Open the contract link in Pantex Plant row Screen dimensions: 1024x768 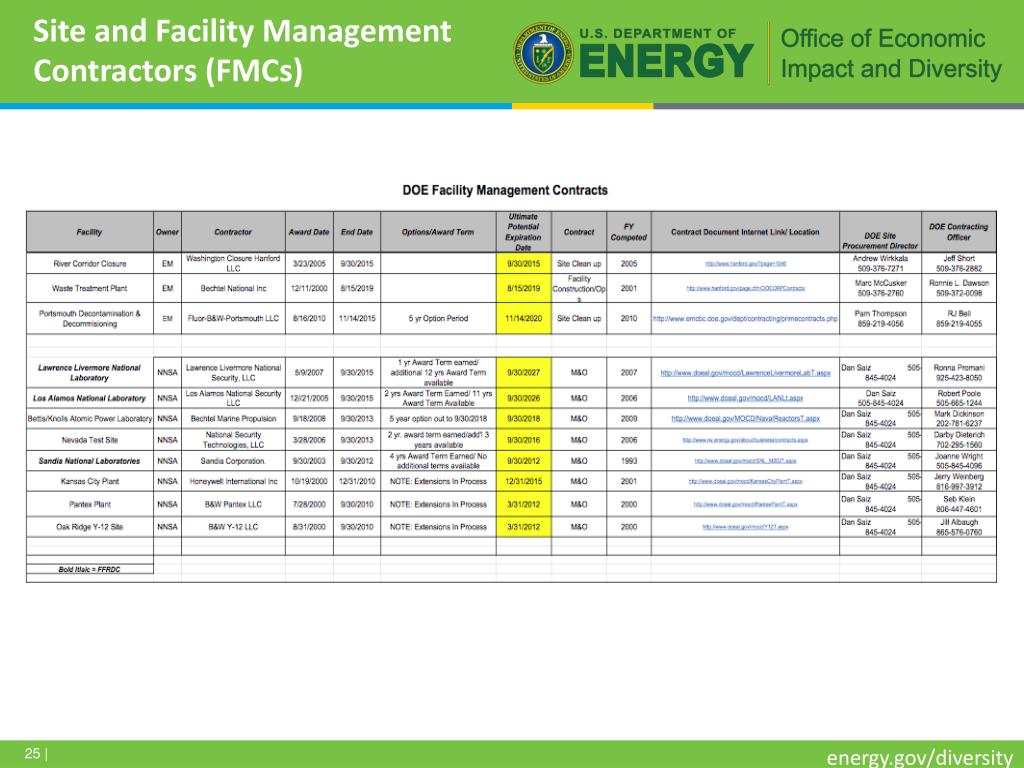745,504
